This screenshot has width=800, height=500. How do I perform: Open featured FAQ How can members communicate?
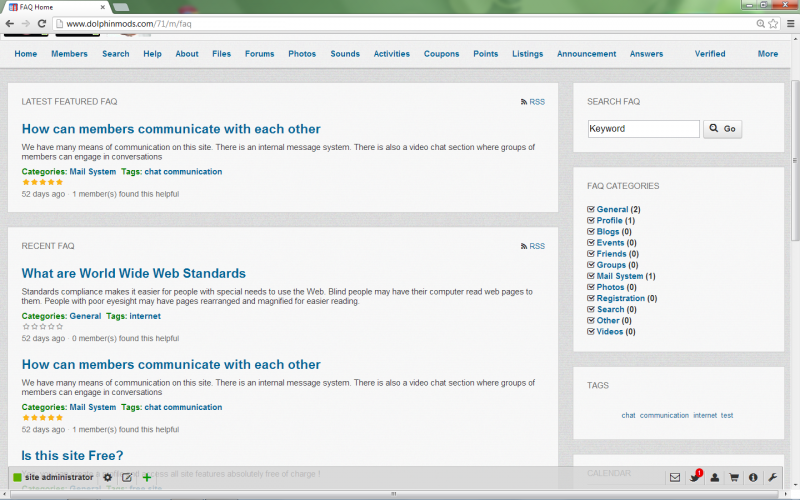pyautogui.click(x=171, y=129)
